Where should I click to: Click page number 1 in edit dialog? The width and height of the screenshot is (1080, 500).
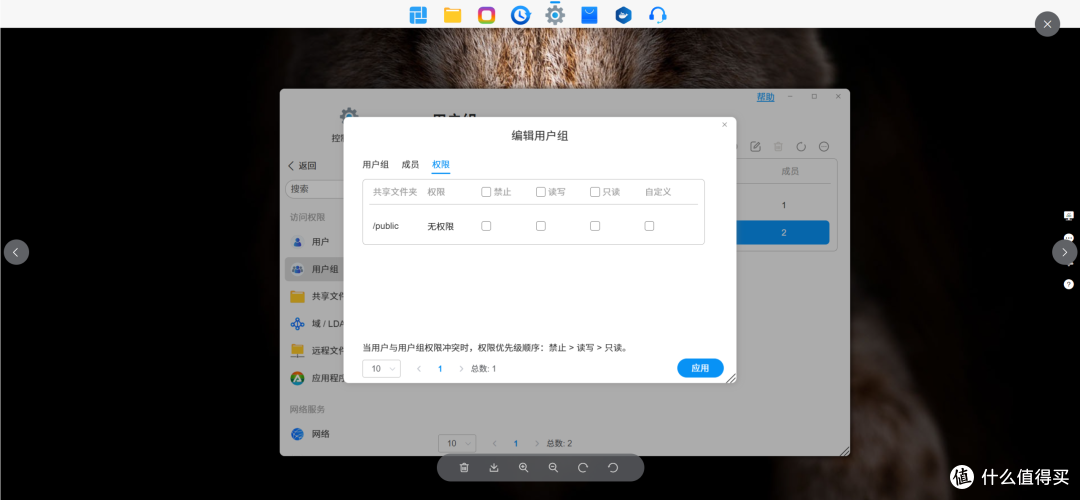coord(440,368)
